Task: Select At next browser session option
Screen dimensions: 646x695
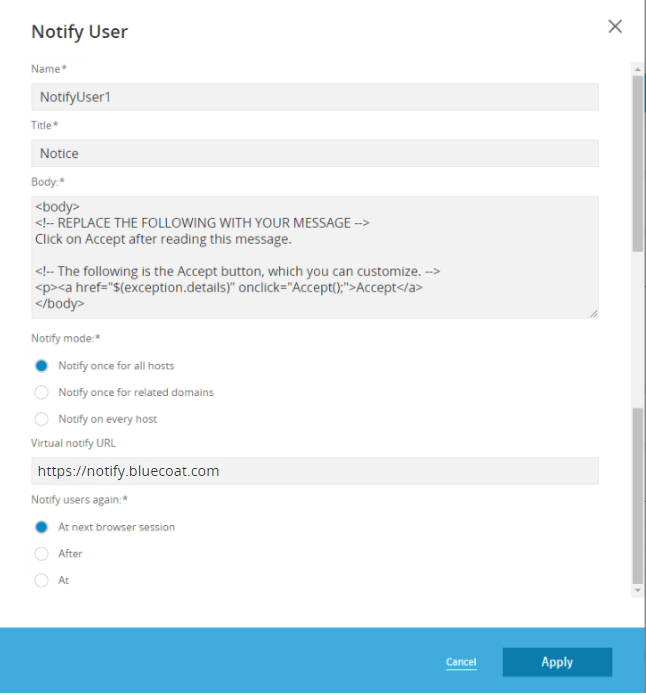Action: tap(42, 527)
